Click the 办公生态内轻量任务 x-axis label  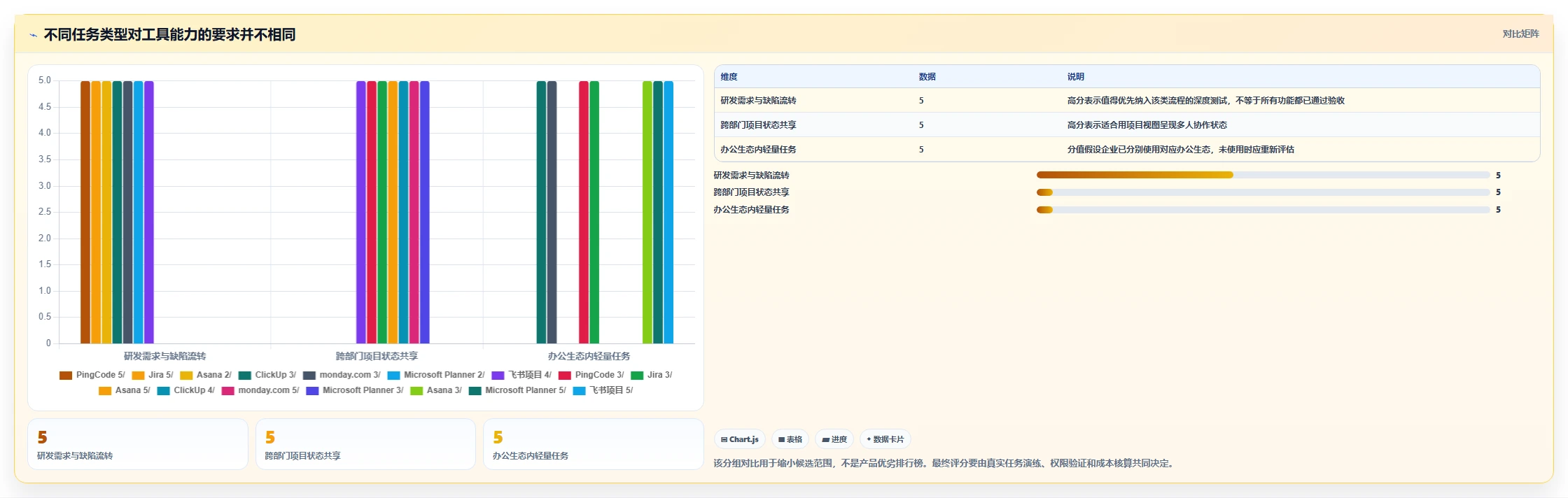coord(589,356)
